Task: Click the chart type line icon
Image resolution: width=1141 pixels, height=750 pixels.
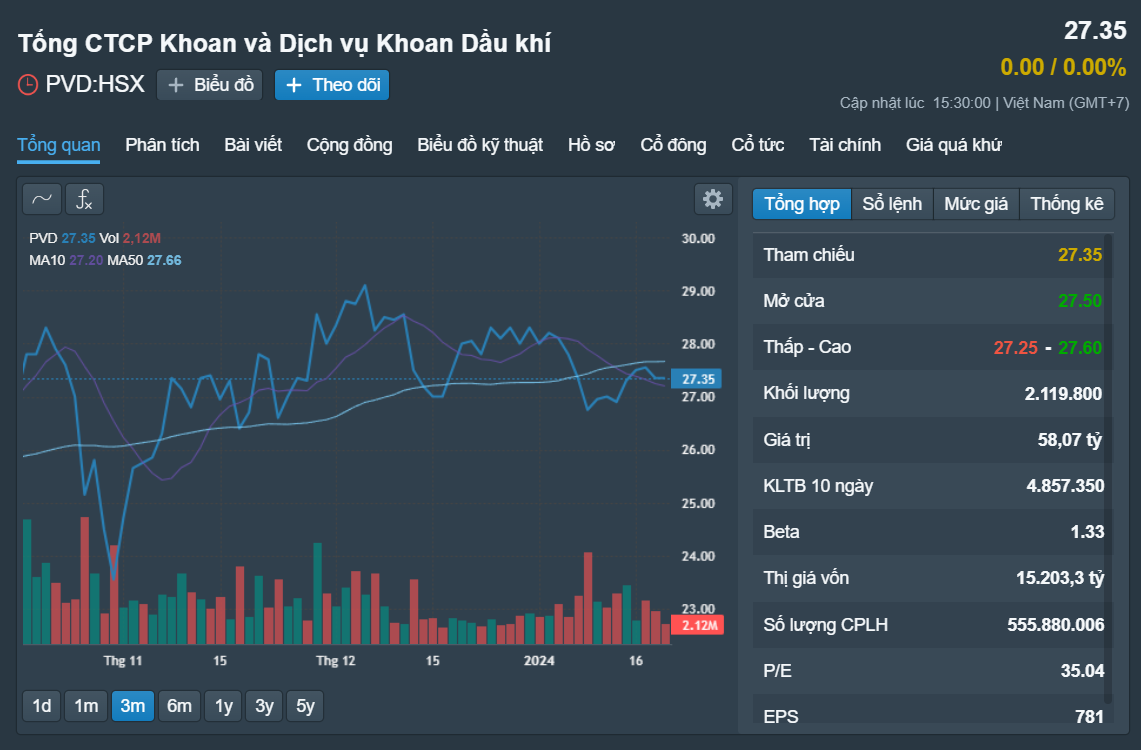Action: pyautogui.click(x=42, y=199)
